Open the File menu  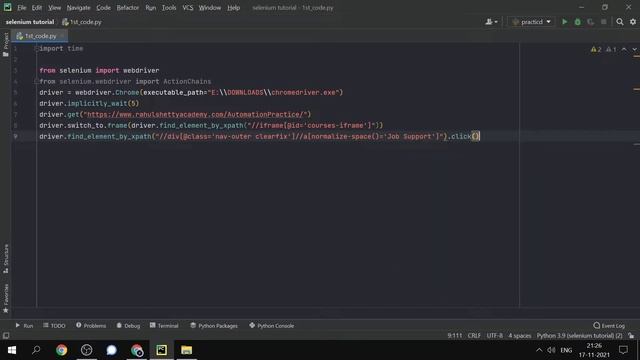22,8
